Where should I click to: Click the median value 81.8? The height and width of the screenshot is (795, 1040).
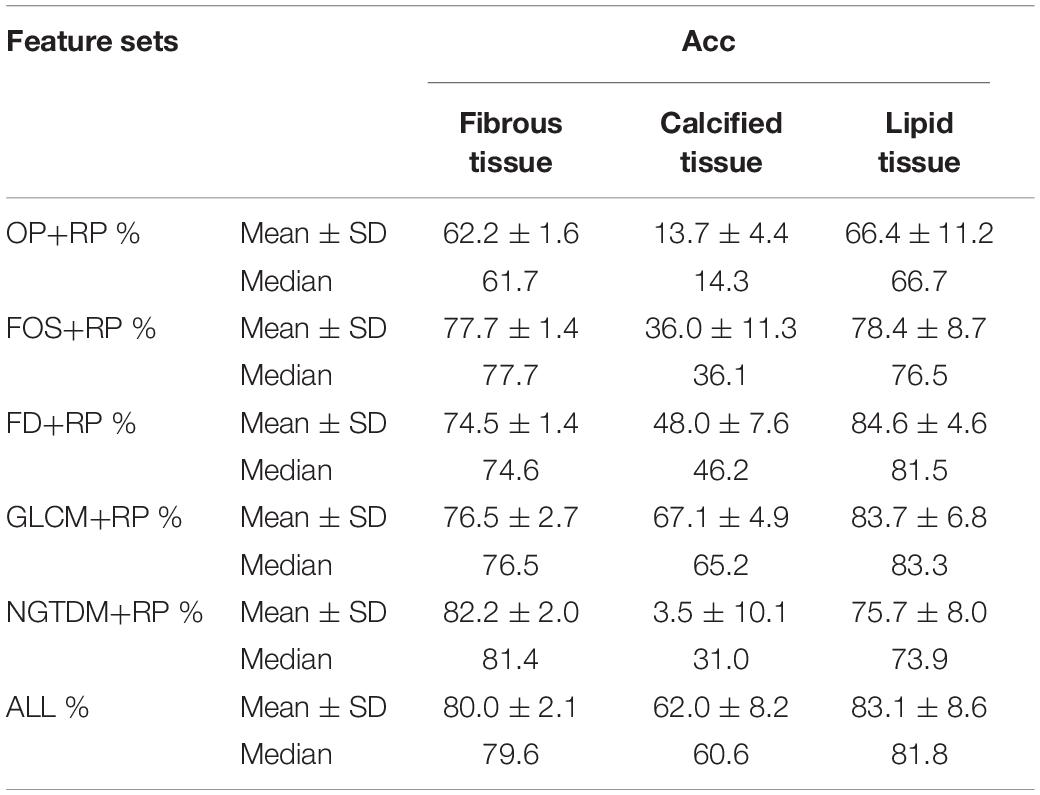click(919, 755)
